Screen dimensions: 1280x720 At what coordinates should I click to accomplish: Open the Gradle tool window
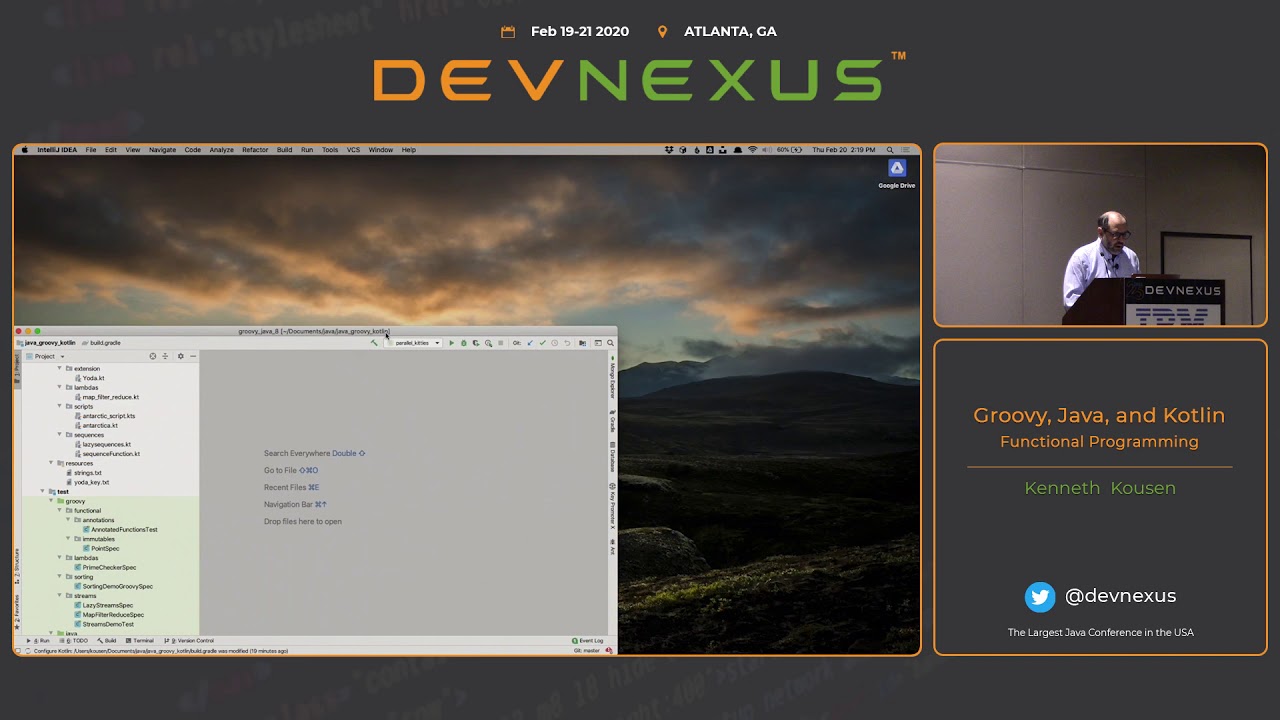(613, 423)
